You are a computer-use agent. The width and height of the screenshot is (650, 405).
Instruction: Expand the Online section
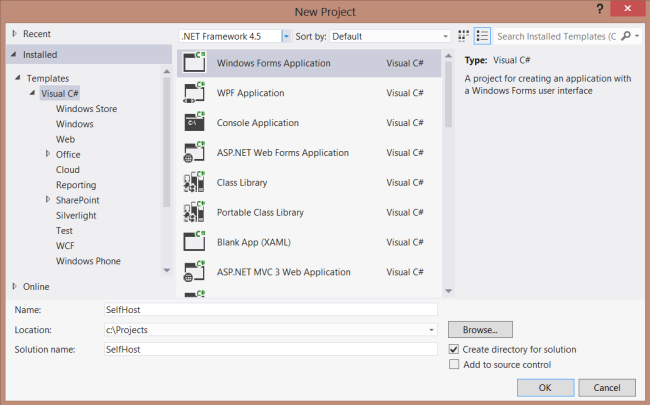15,286
